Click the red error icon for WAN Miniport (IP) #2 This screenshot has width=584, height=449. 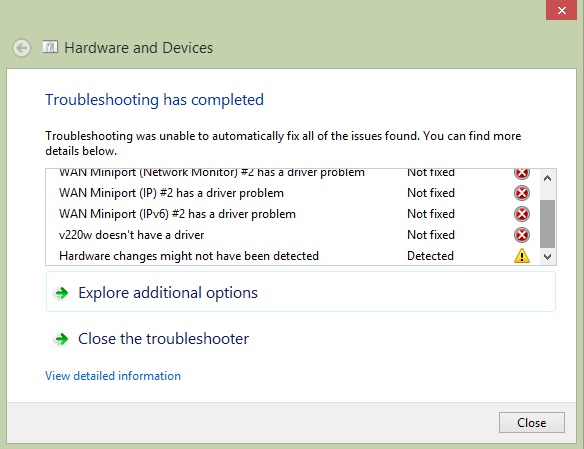coord(521,193)
